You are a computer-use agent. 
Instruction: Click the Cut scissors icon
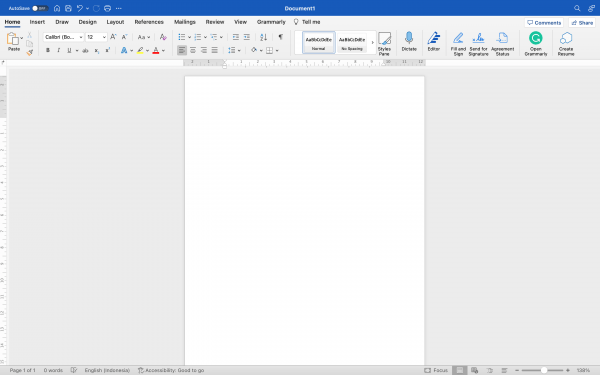(29, 35)
